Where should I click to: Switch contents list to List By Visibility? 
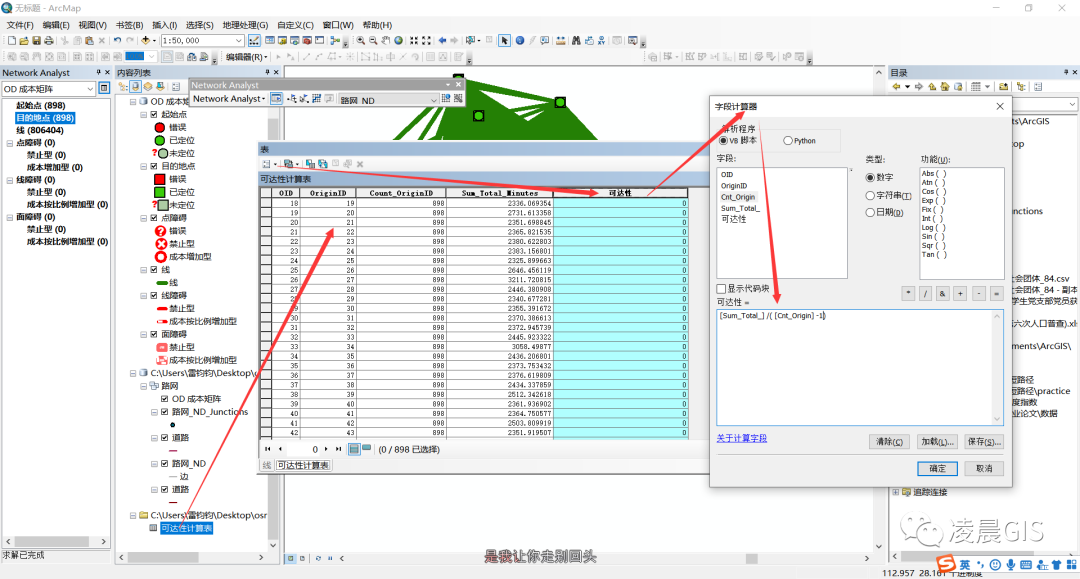point(148,87)
